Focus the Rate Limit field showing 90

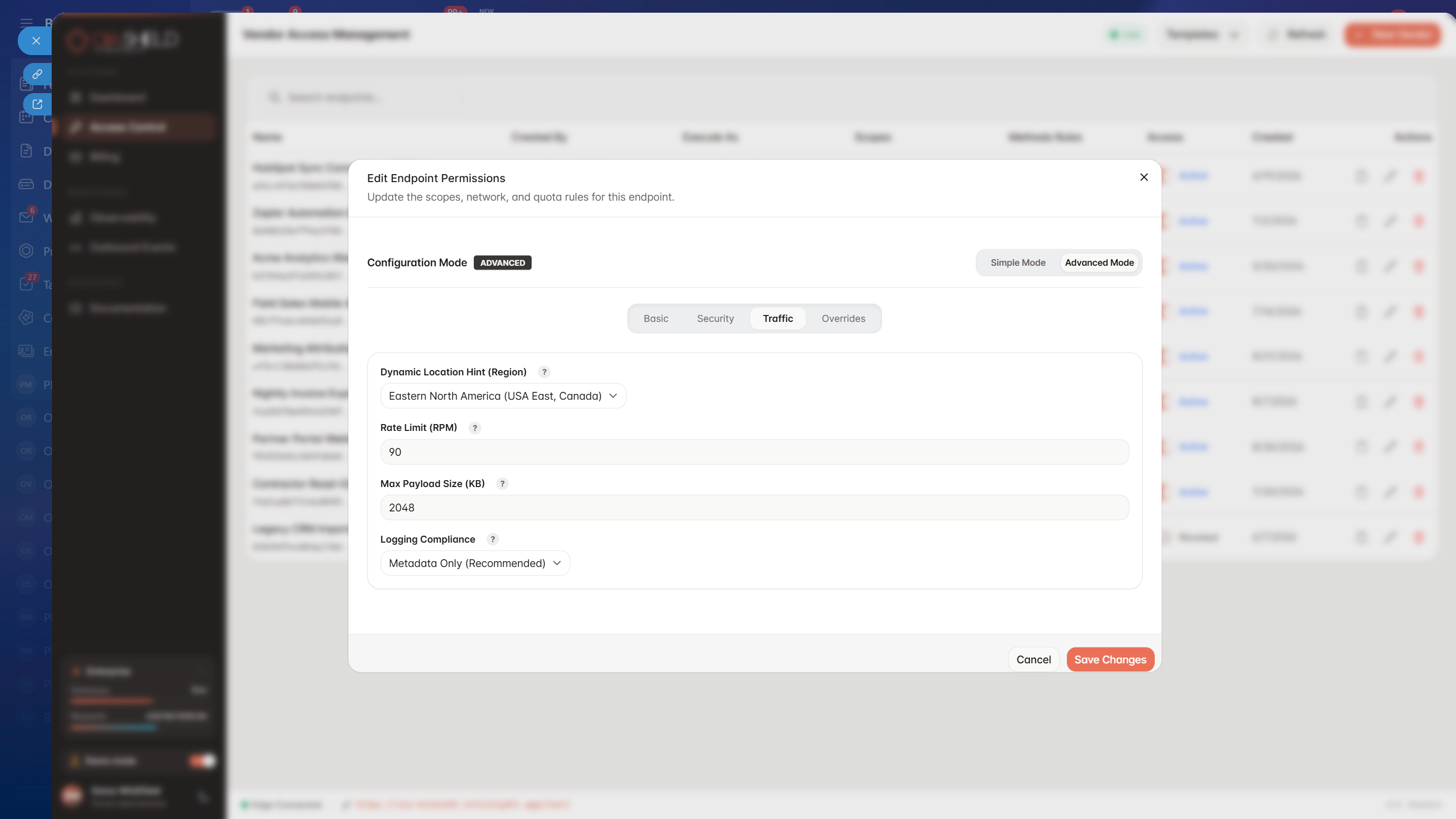coord(754,452)
